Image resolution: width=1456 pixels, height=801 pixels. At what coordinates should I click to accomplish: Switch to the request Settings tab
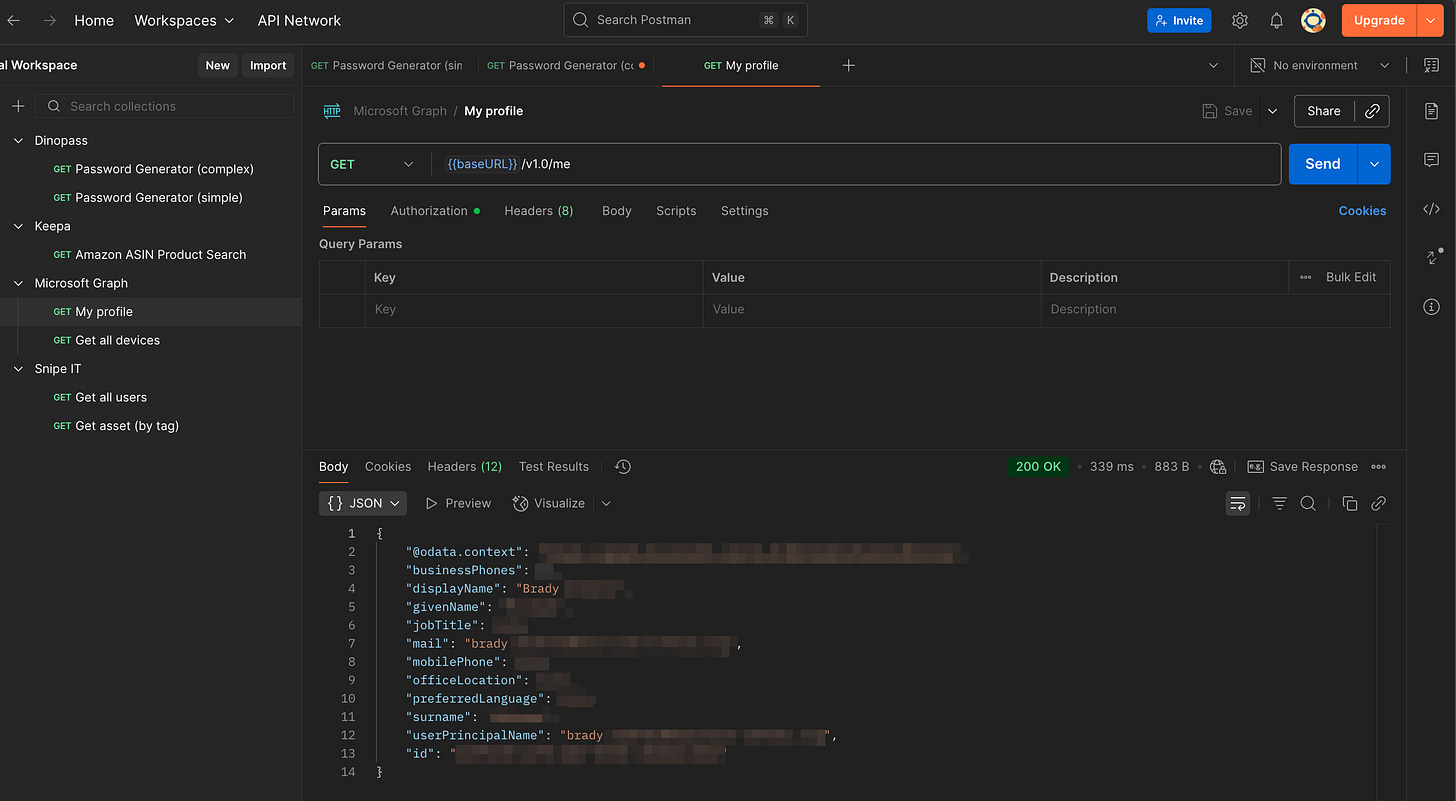(x=745, y=211)
